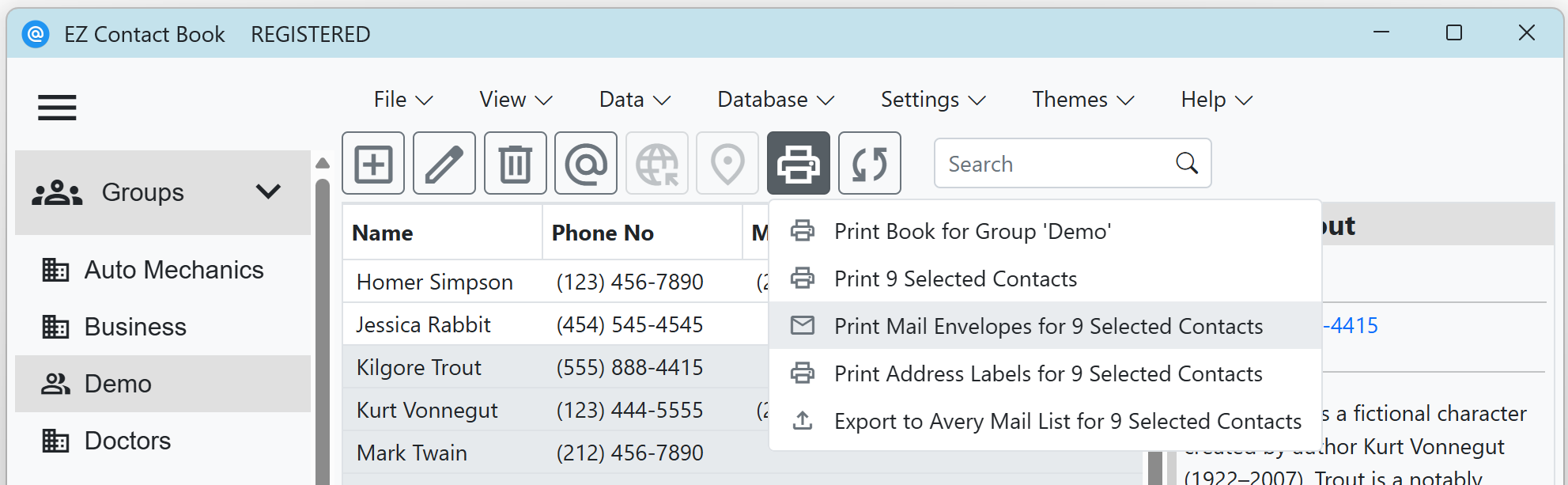Image resolution: width=1568 pixels, height=485 pixels.
Task: Choose Print Mail Envelopes for 9 Selected Contacts
Action: click(x=1045, y=326)
